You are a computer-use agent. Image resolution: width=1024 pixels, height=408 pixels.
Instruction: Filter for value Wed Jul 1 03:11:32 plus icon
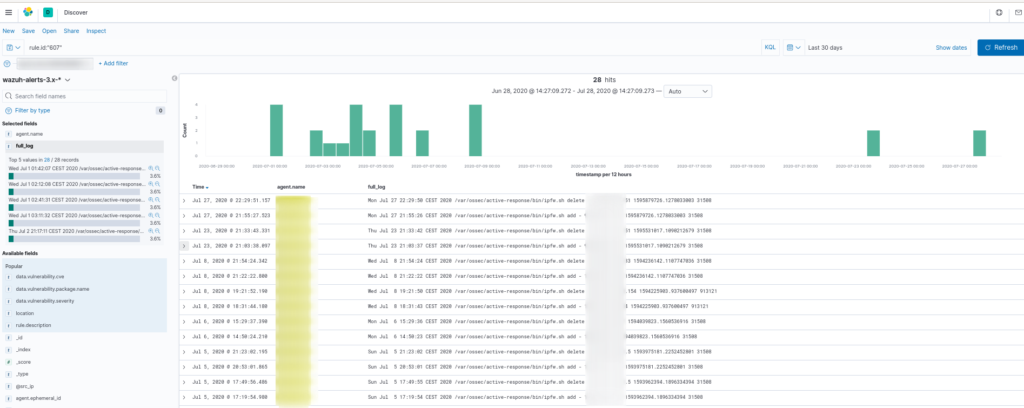click(x=151, y=215)
